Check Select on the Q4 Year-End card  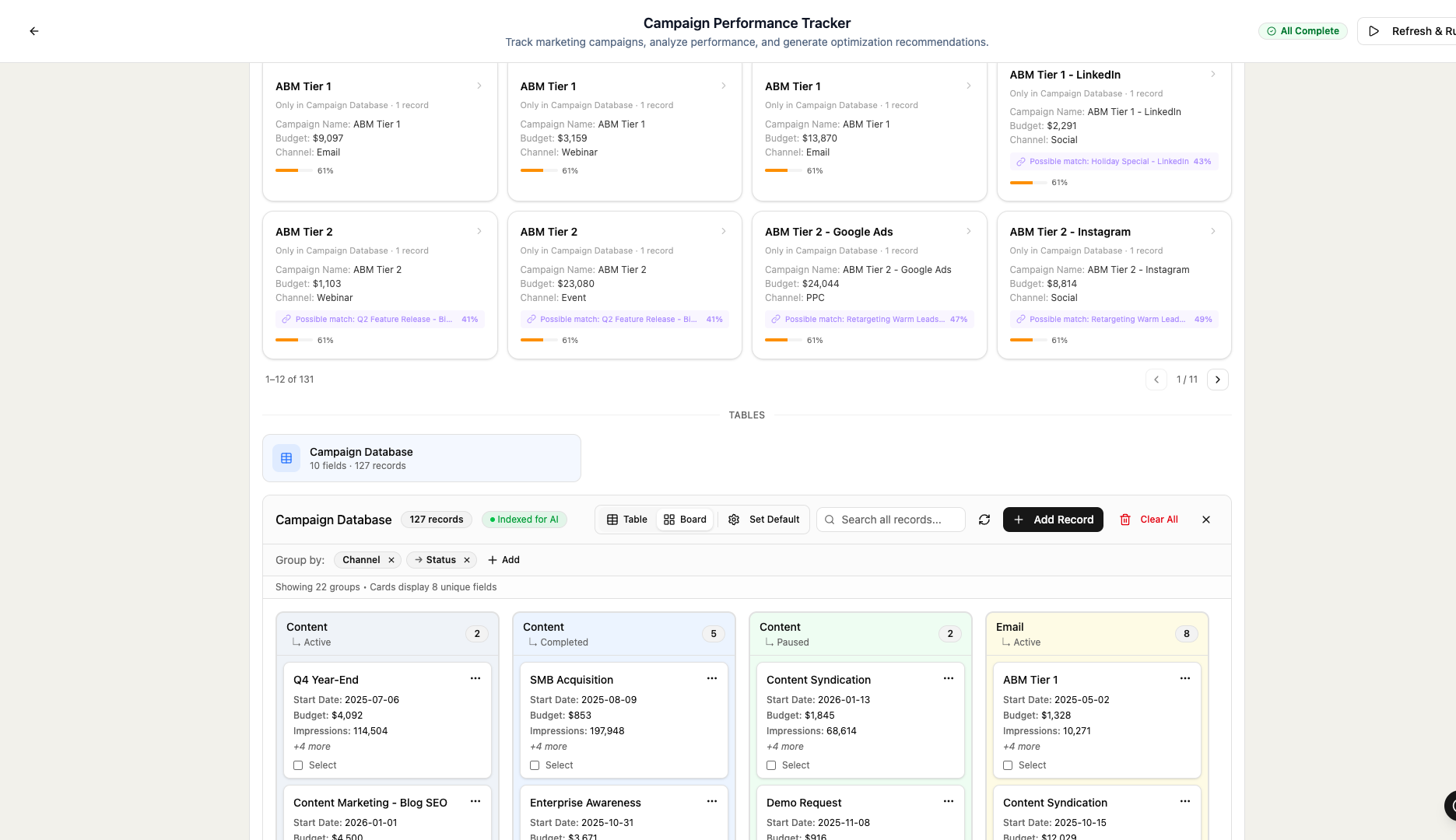tap(298, 765)
